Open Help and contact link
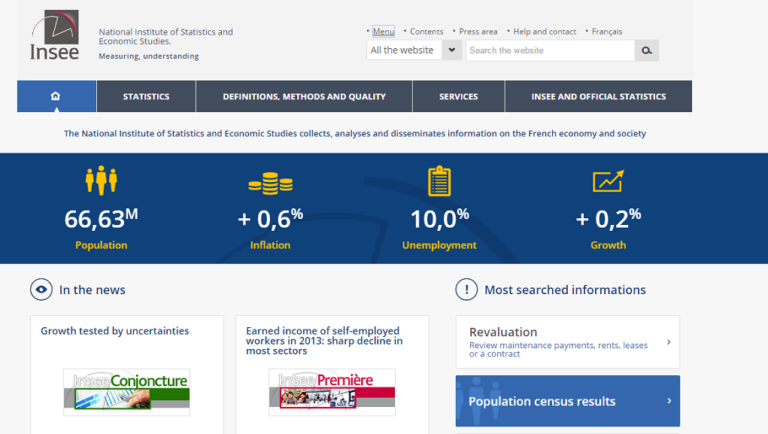Screen dimensions: 768x434 point(545,31)
